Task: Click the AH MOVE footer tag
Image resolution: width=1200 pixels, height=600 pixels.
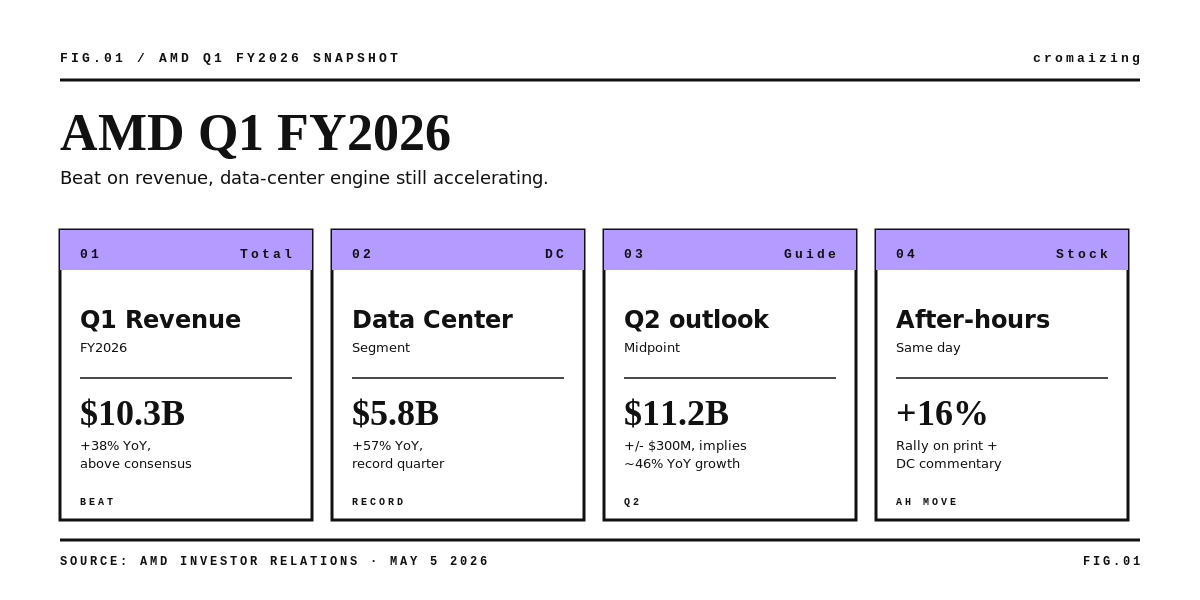Action: pos(927,502)
